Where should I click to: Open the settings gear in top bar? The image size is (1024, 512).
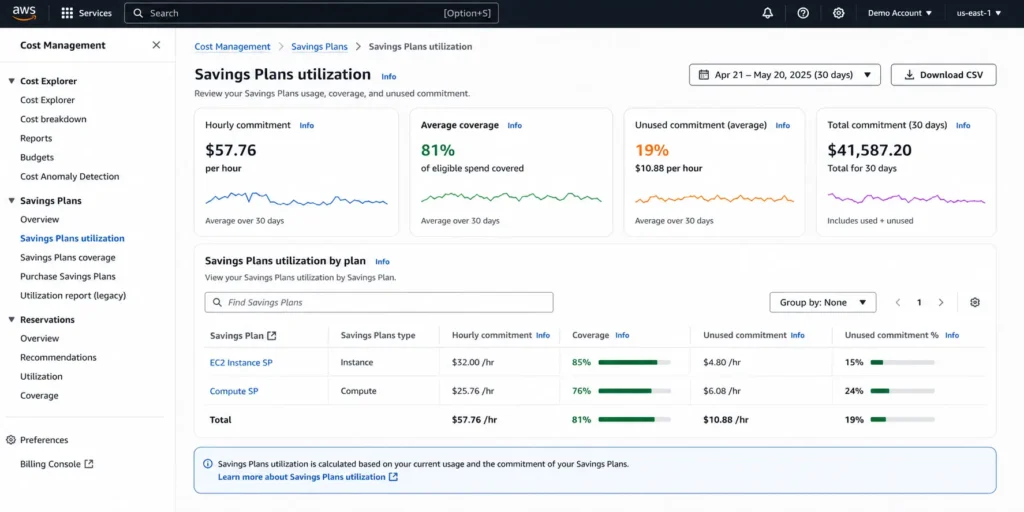pyautogui.click(x=839, y=13)
